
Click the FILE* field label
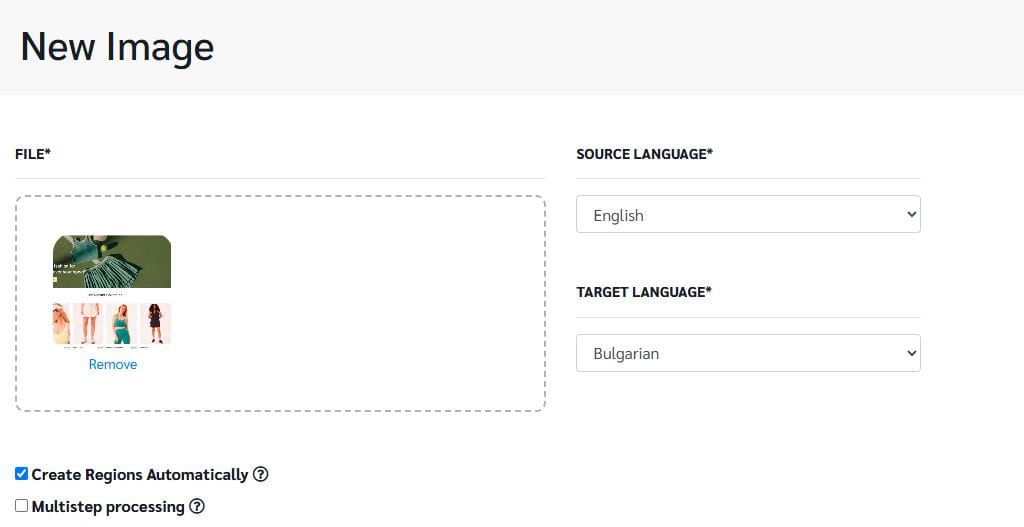coord(33,154)
